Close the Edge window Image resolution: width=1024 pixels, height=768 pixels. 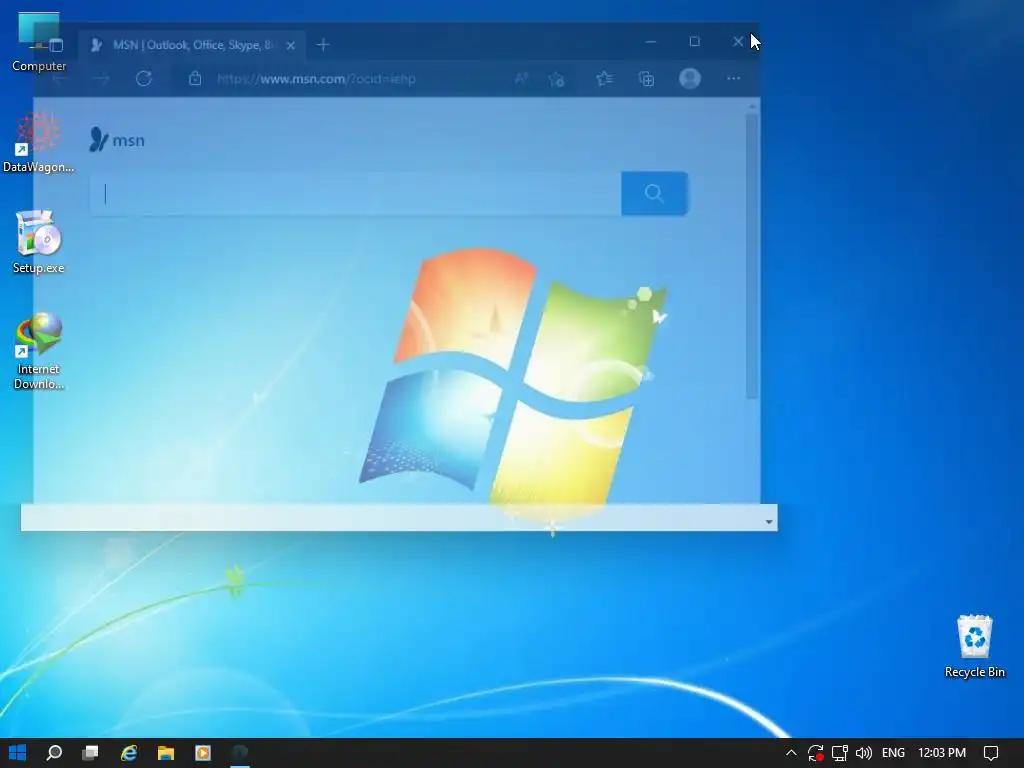tap(738, 42)
